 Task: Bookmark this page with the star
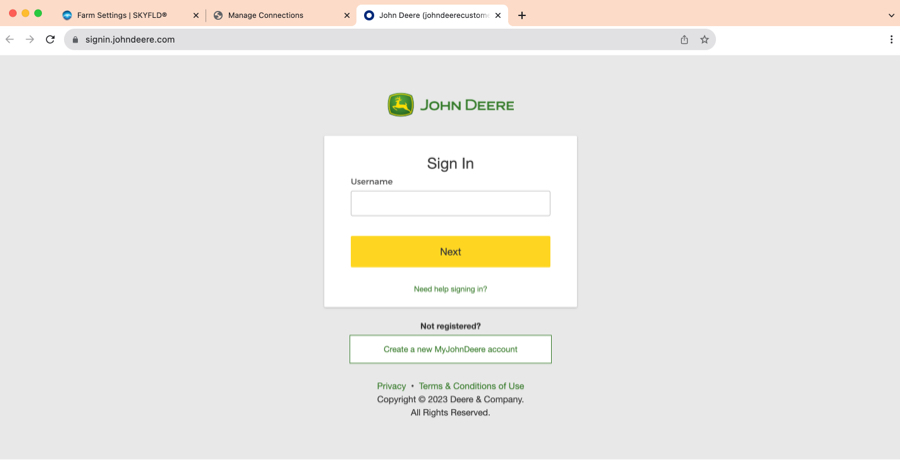(704, 40)
